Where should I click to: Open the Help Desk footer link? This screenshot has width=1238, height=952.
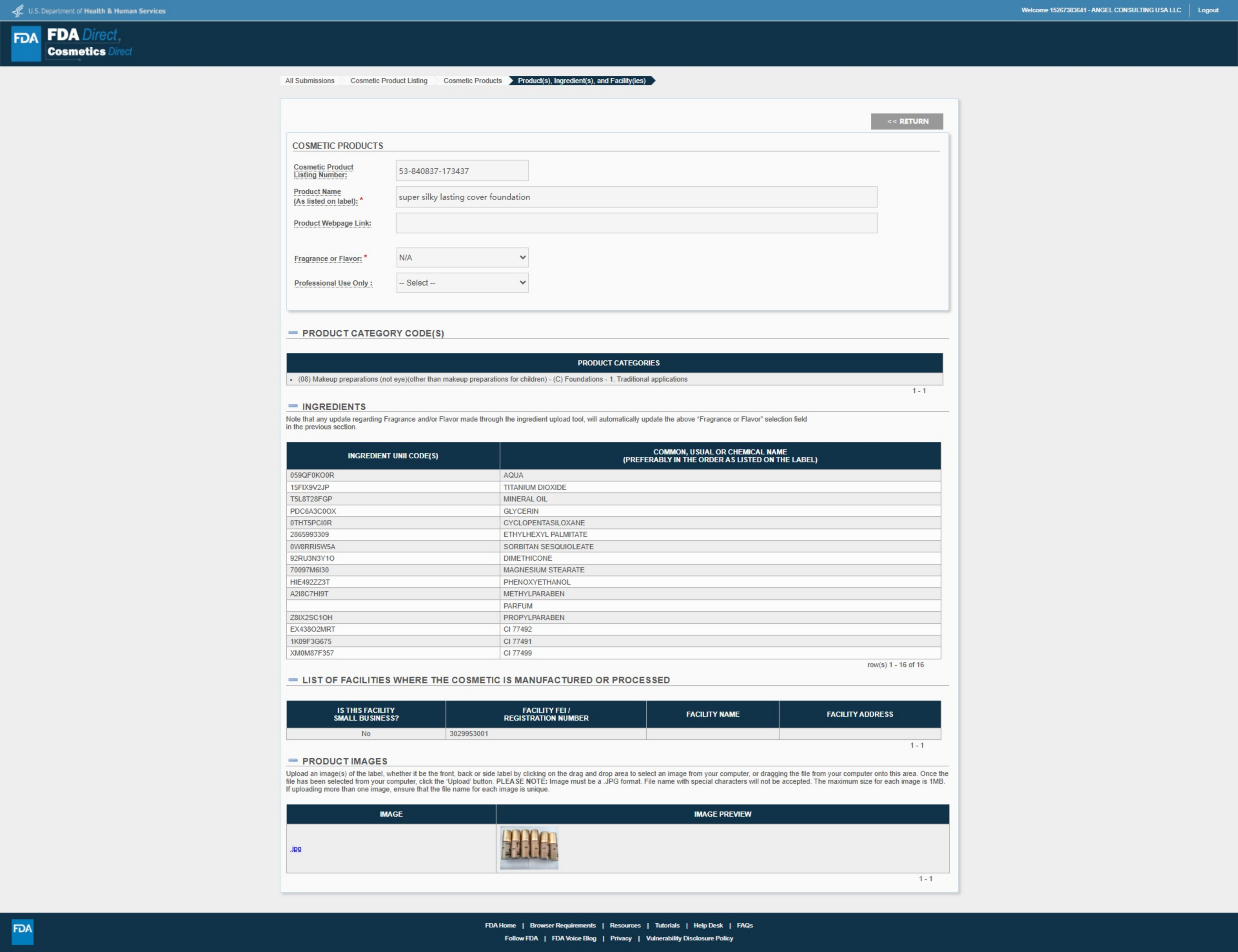[x=707, y=925]
